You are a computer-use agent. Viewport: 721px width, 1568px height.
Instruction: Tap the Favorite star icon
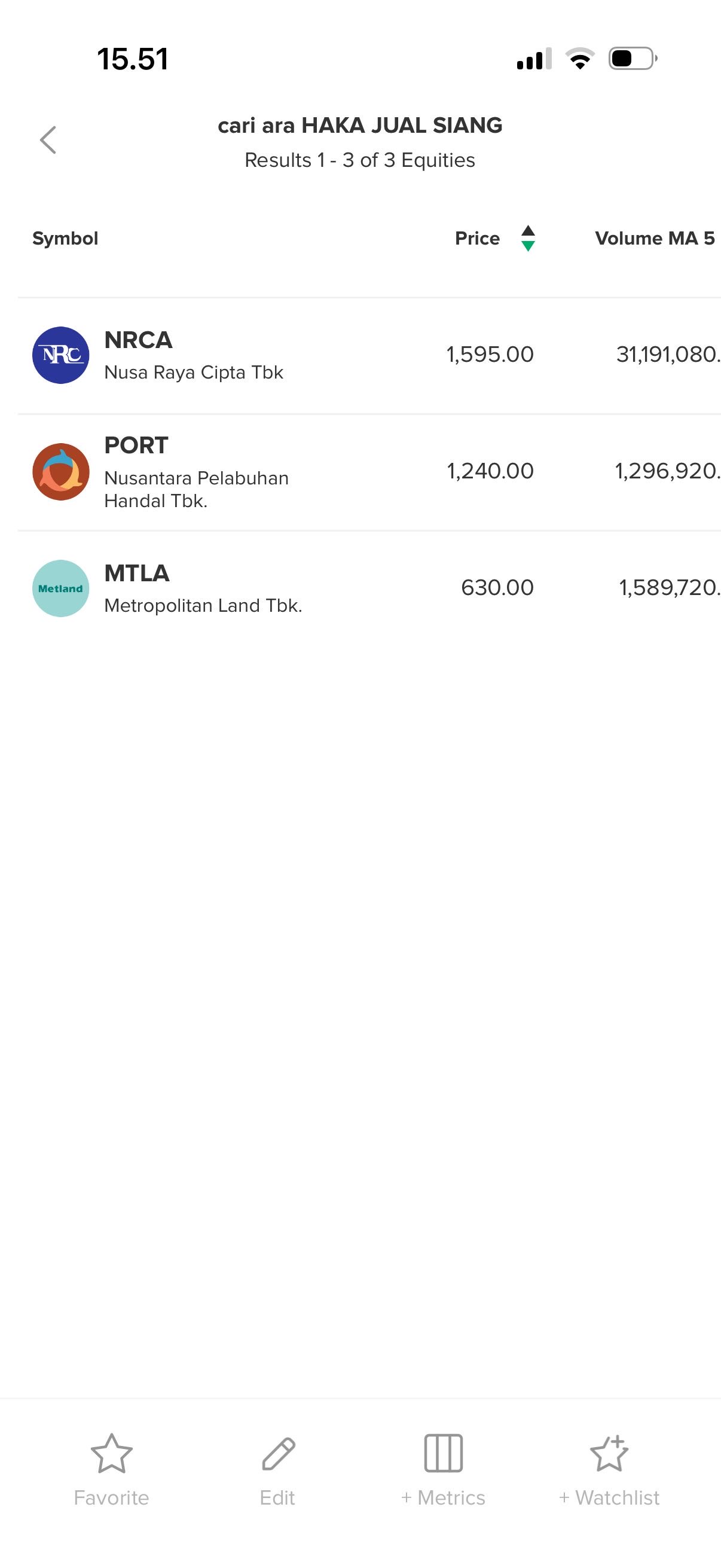click(x=111, y=1453)
